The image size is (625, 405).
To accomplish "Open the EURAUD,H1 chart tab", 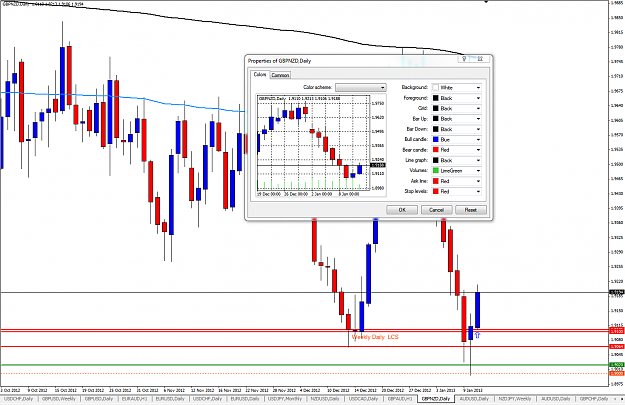I will pyautogui.click(x=134, y=399).
